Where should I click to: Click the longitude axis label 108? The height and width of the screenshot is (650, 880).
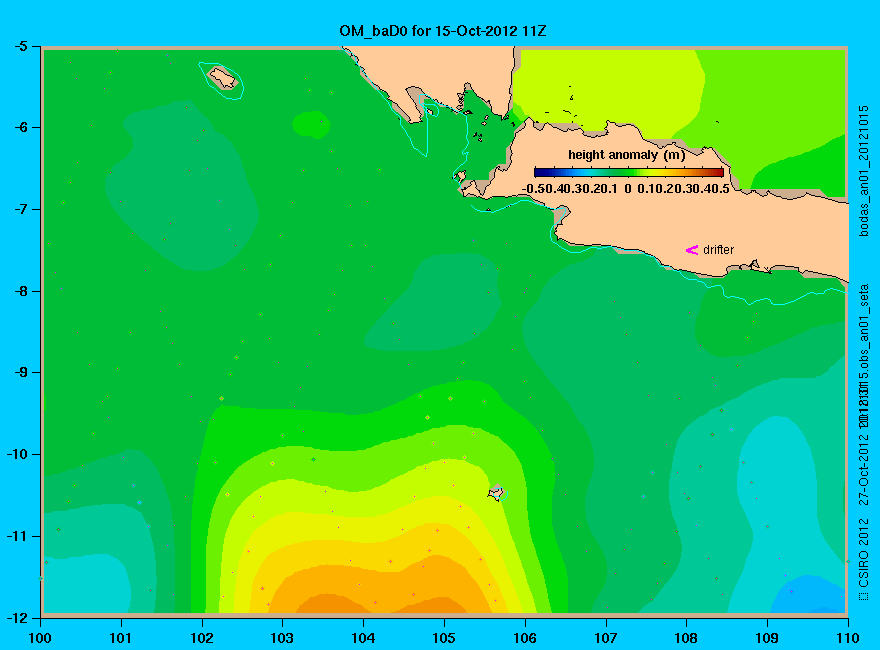coord(686,638)
